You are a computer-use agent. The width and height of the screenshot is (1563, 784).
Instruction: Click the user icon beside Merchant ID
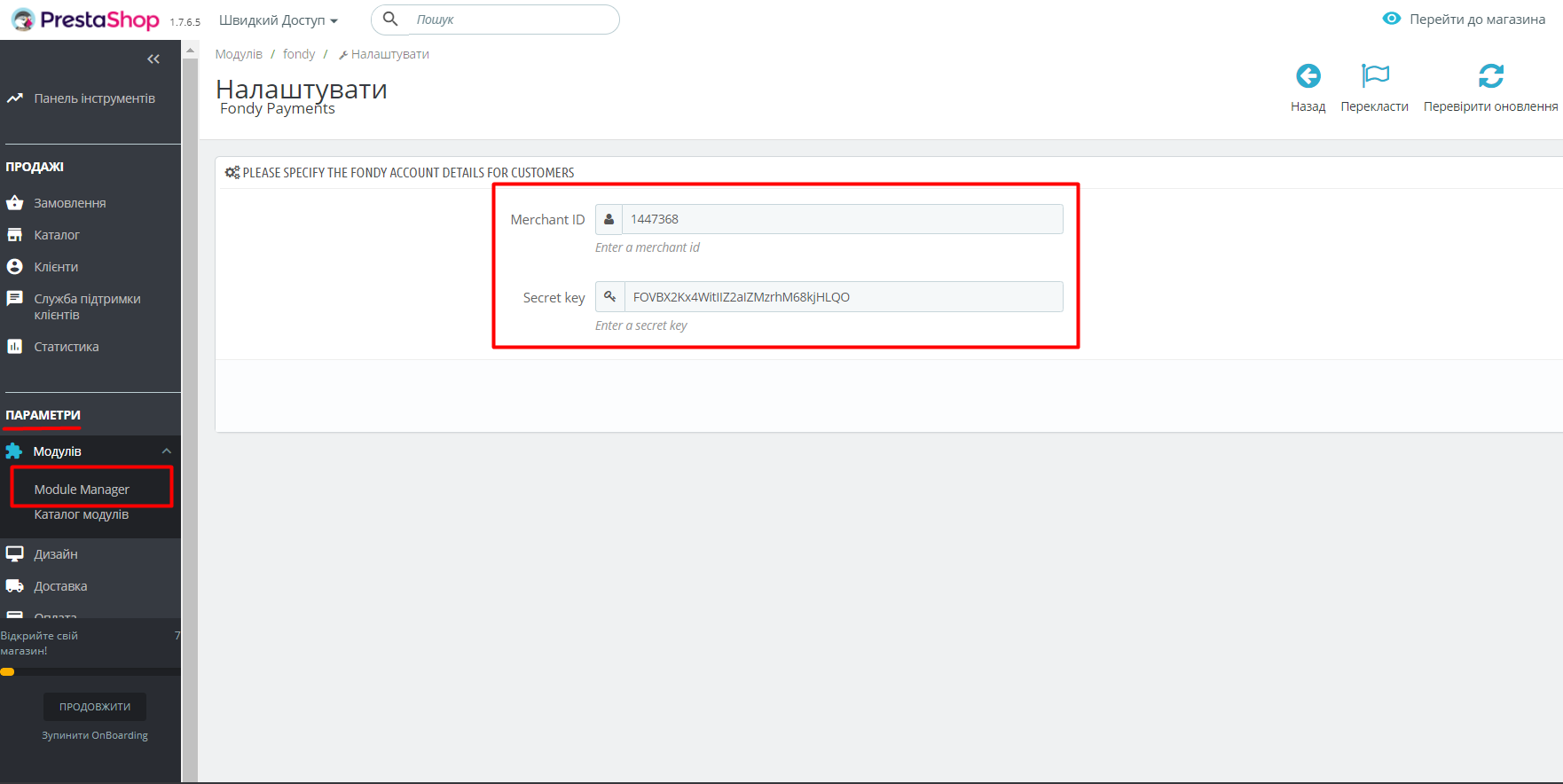point(609,220)
